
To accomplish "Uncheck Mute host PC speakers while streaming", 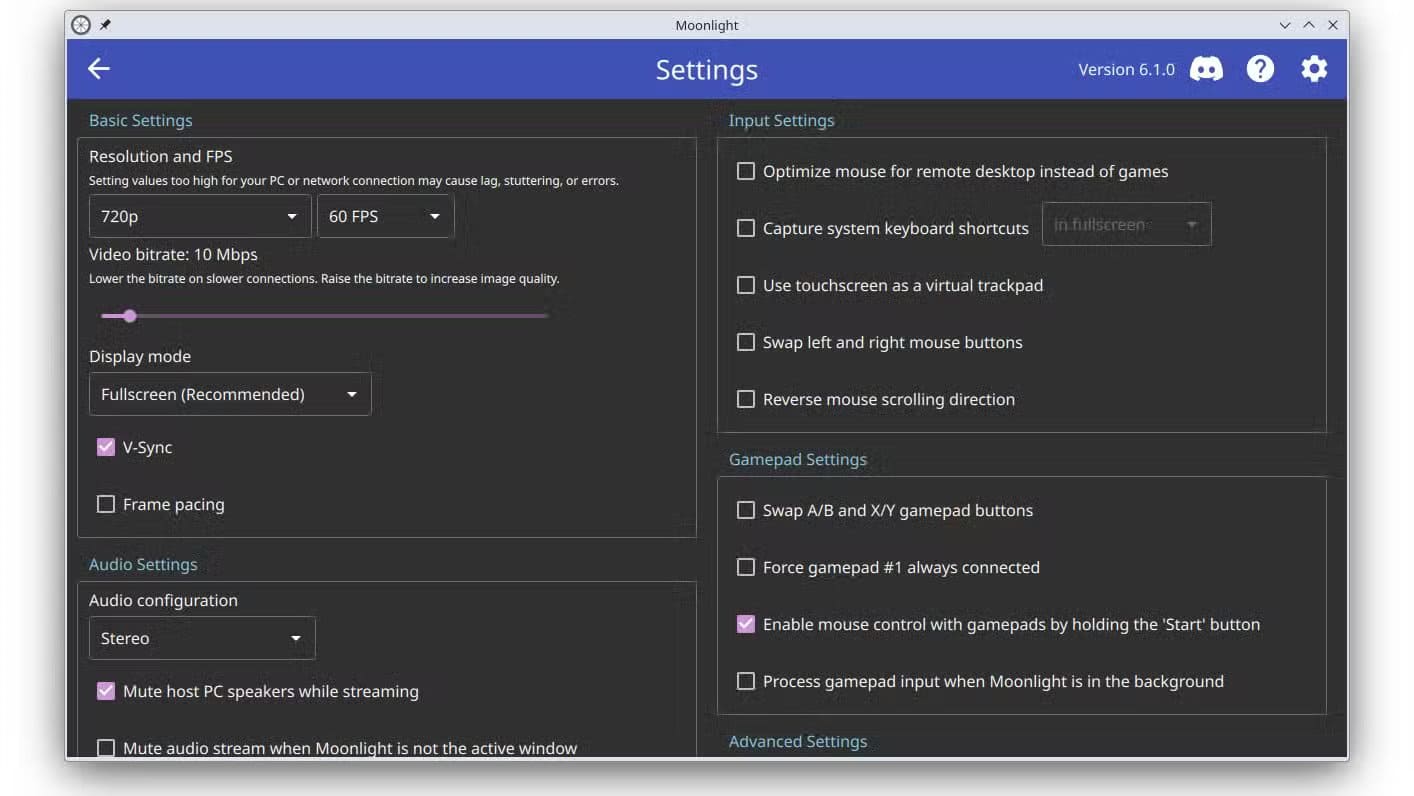I will coord(105,691).
